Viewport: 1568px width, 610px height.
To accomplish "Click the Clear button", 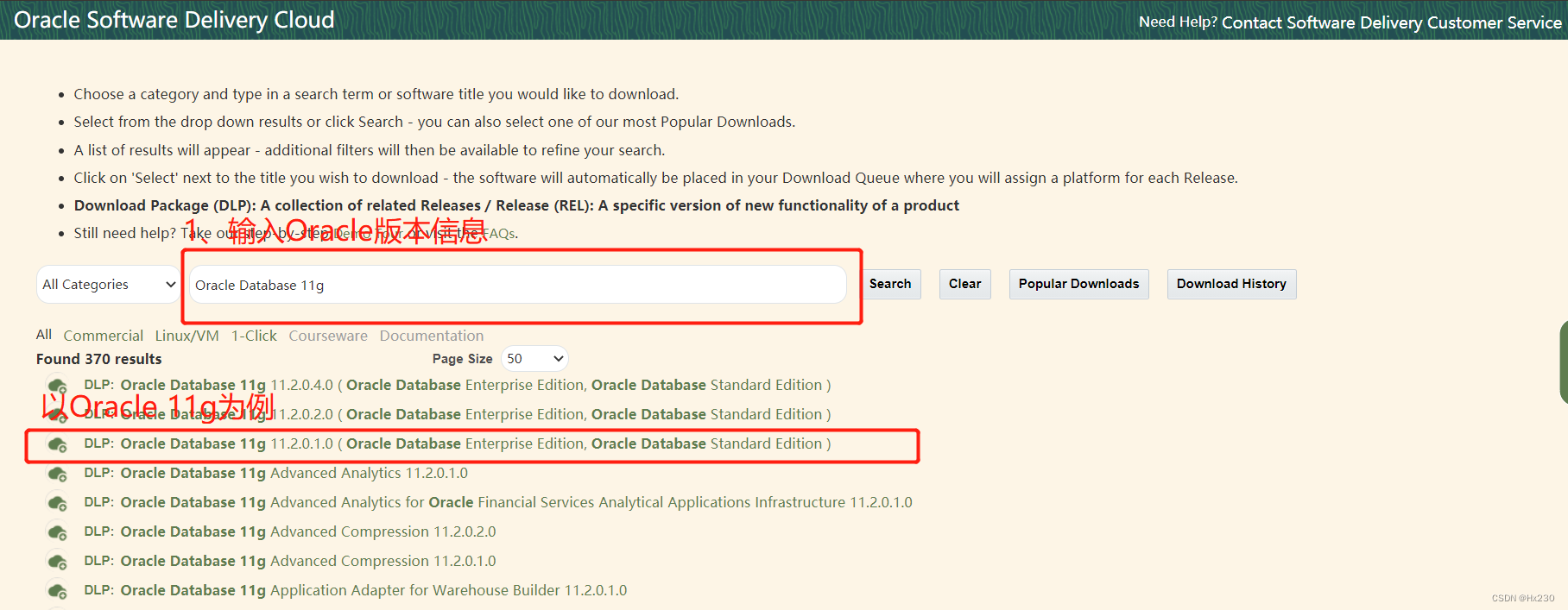I will [x=964, y=284].
